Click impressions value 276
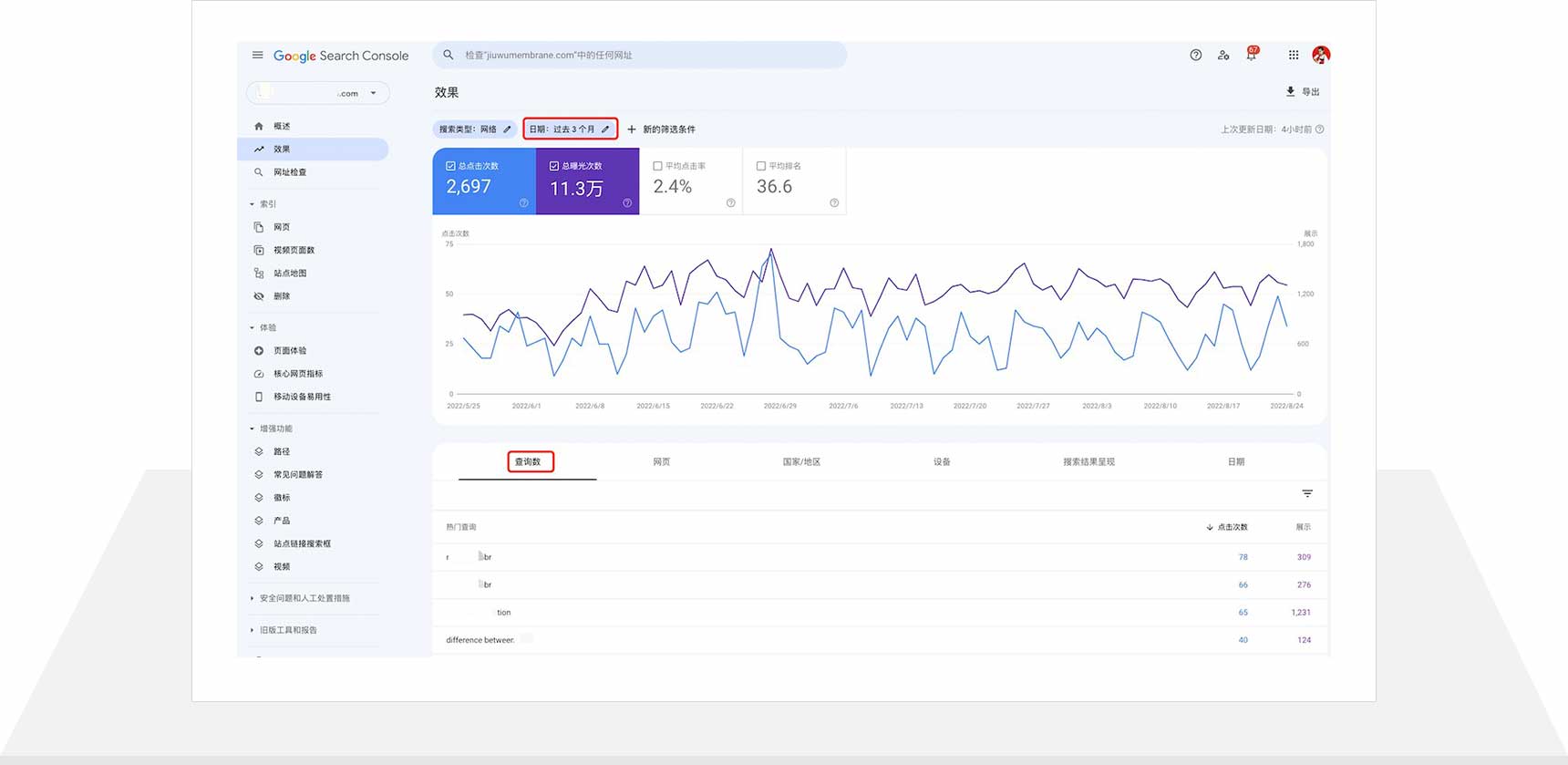 [1305, 584]
